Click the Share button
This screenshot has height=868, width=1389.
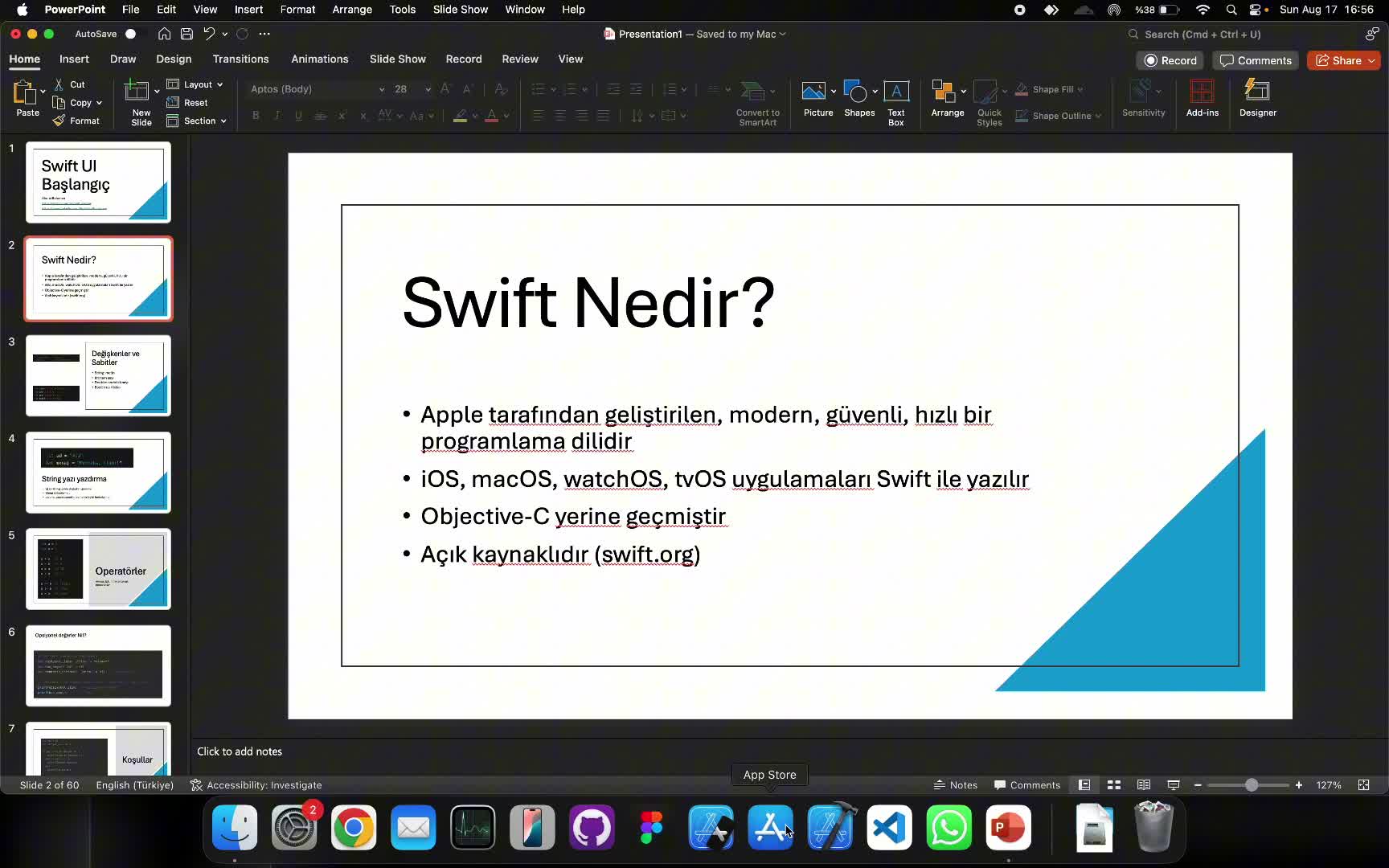[1338, 60]
